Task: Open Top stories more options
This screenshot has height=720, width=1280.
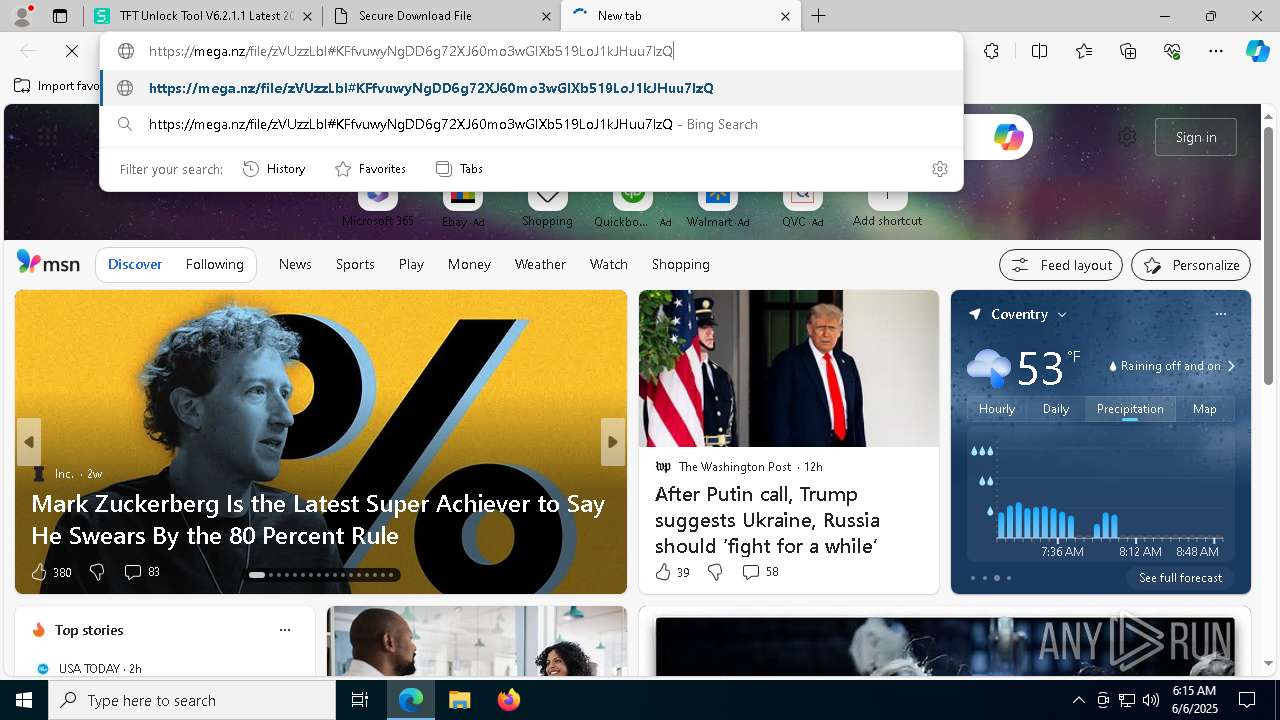Action: click(x=285, y=630)
